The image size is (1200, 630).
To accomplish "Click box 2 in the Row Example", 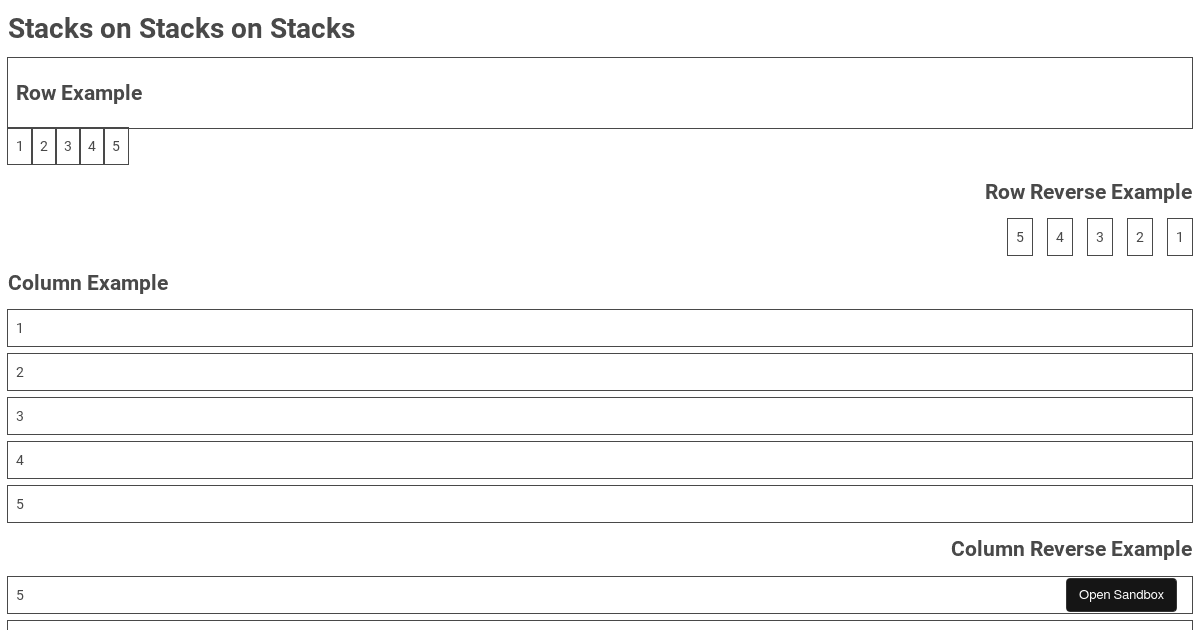I will [x=44, y=146].
